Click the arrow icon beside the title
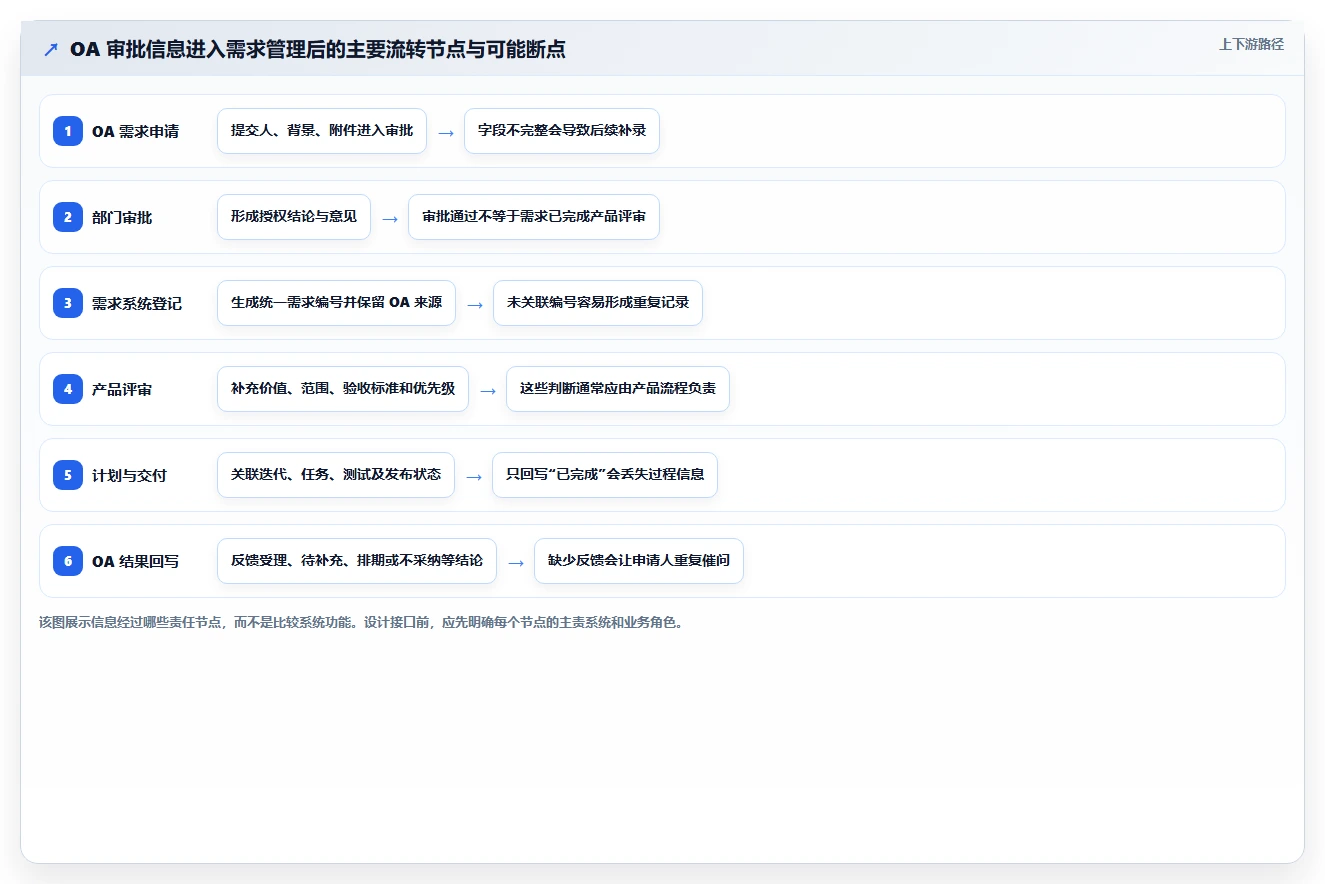 point(50,49)
